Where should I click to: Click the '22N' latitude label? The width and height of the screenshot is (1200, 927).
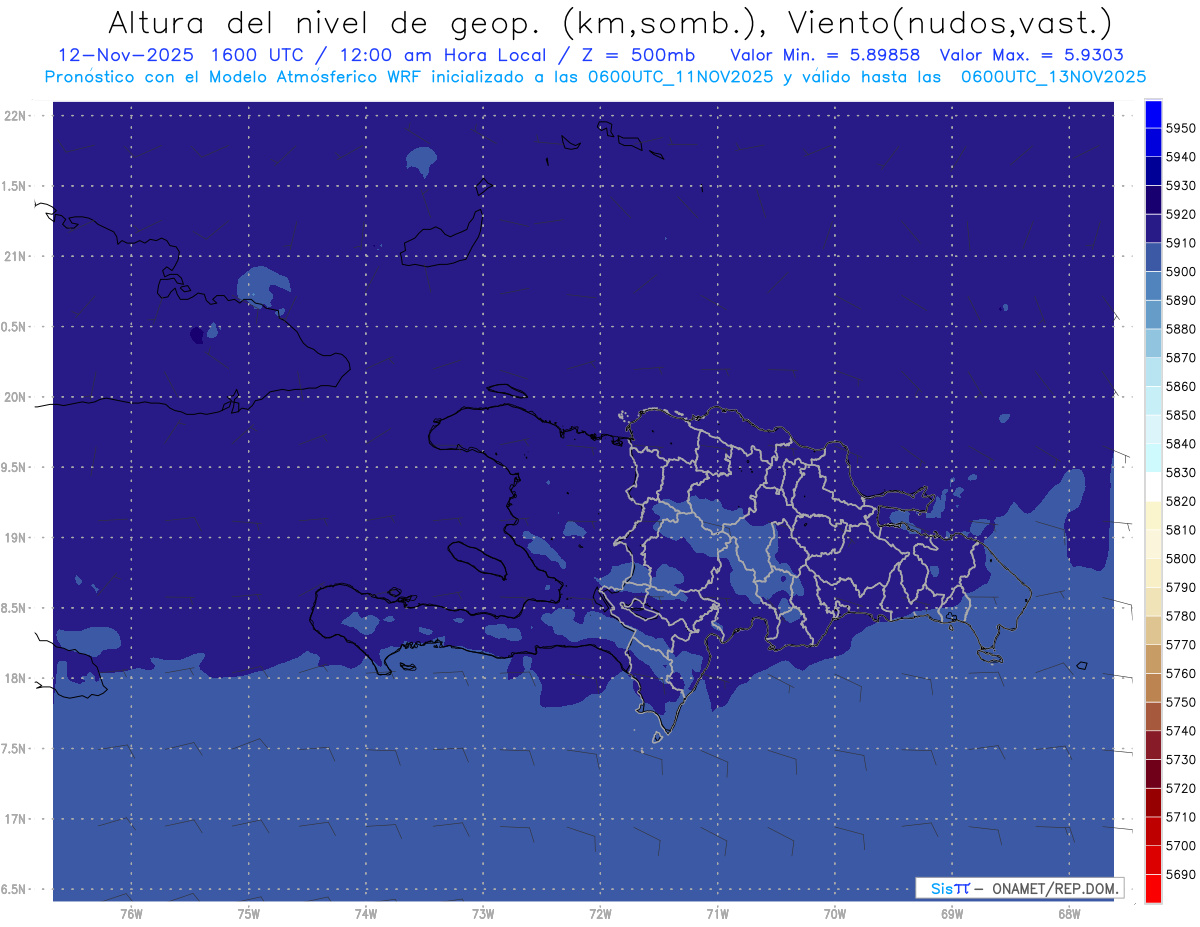pyautogui.click(x=14, y=116)
